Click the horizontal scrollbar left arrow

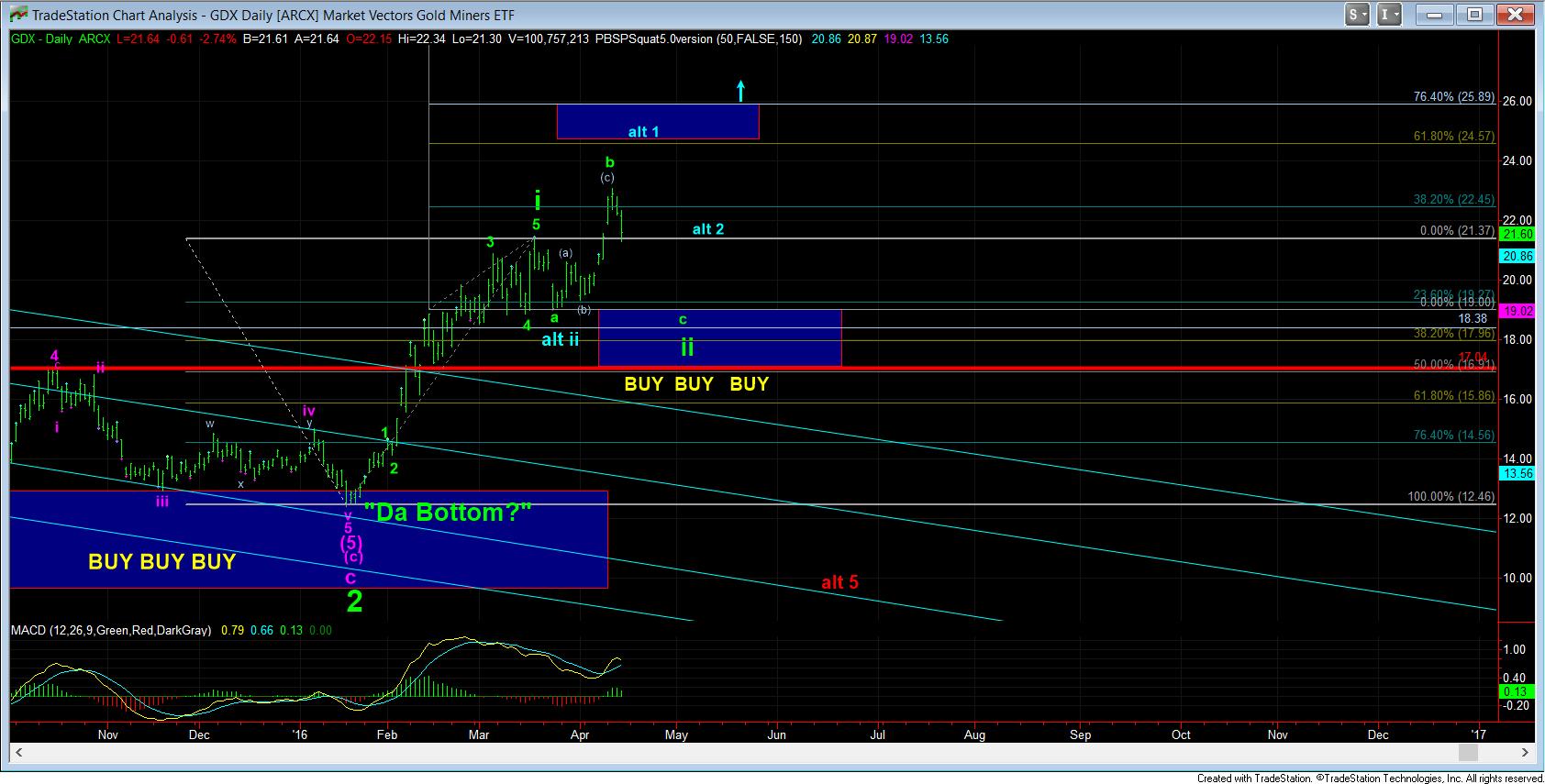pos(18,752)
